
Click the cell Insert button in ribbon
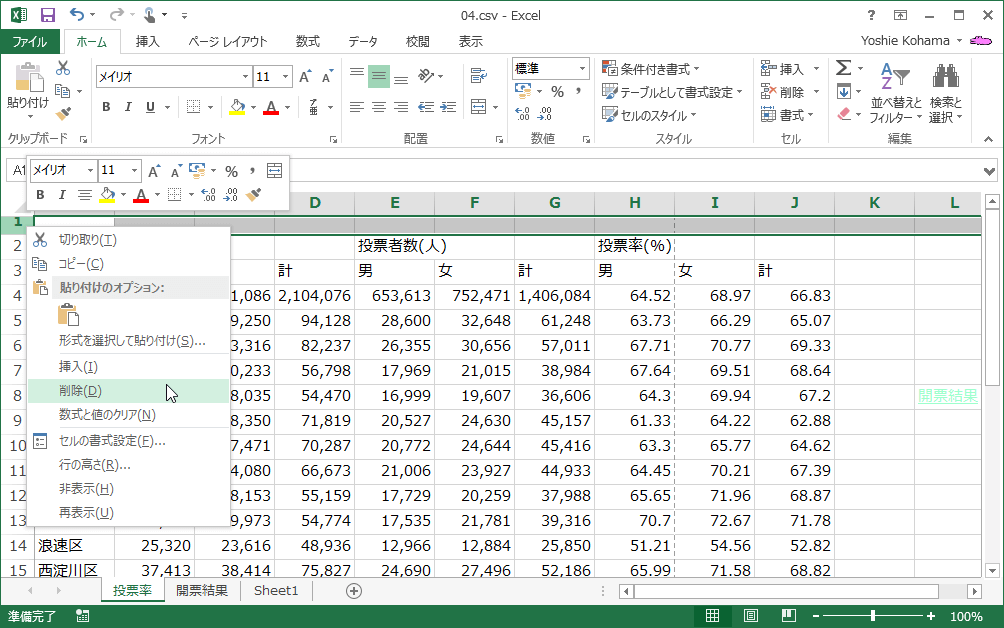[782, 68]
